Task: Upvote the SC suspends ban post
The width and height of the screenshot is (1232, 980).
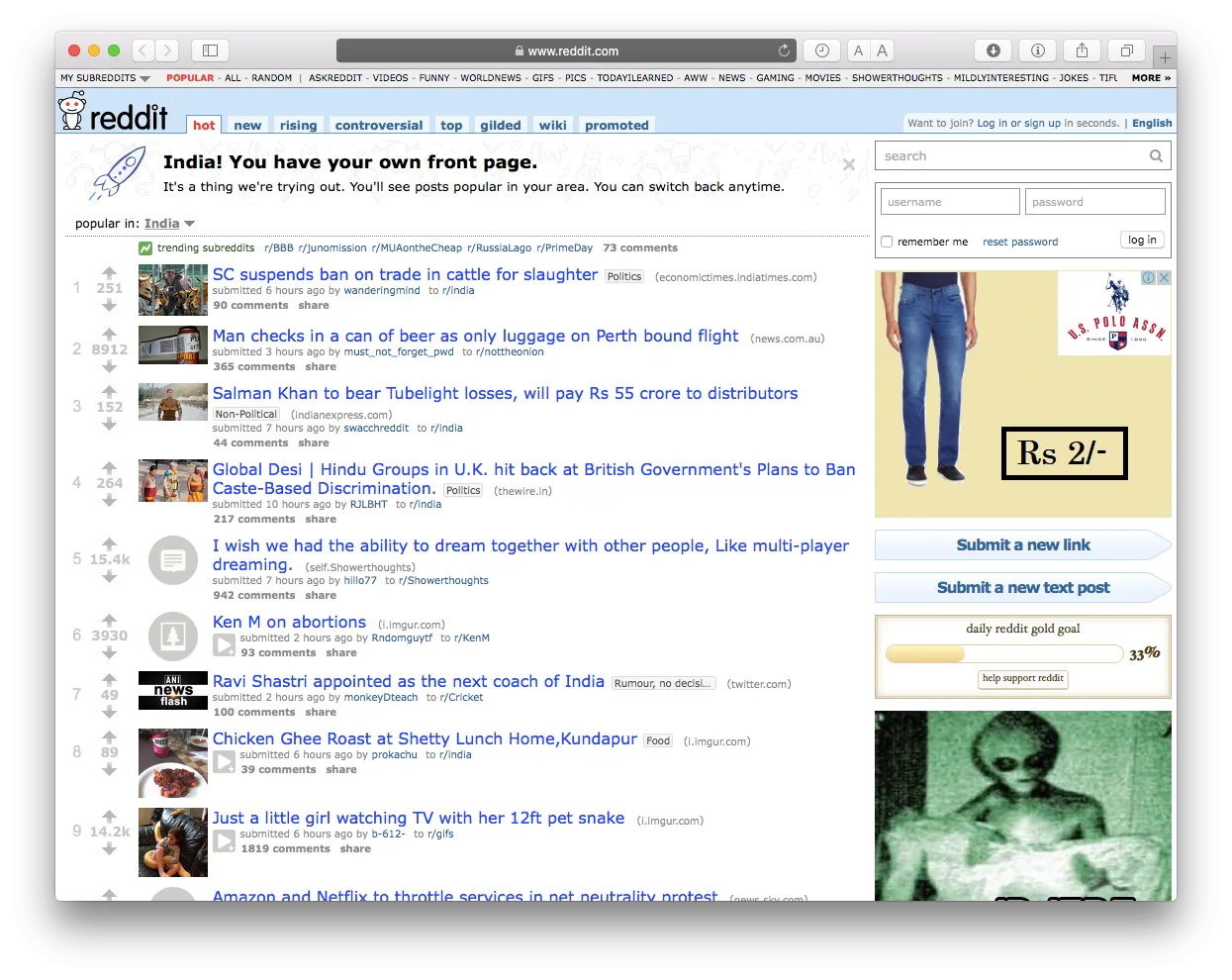Action: coord(110,272)
